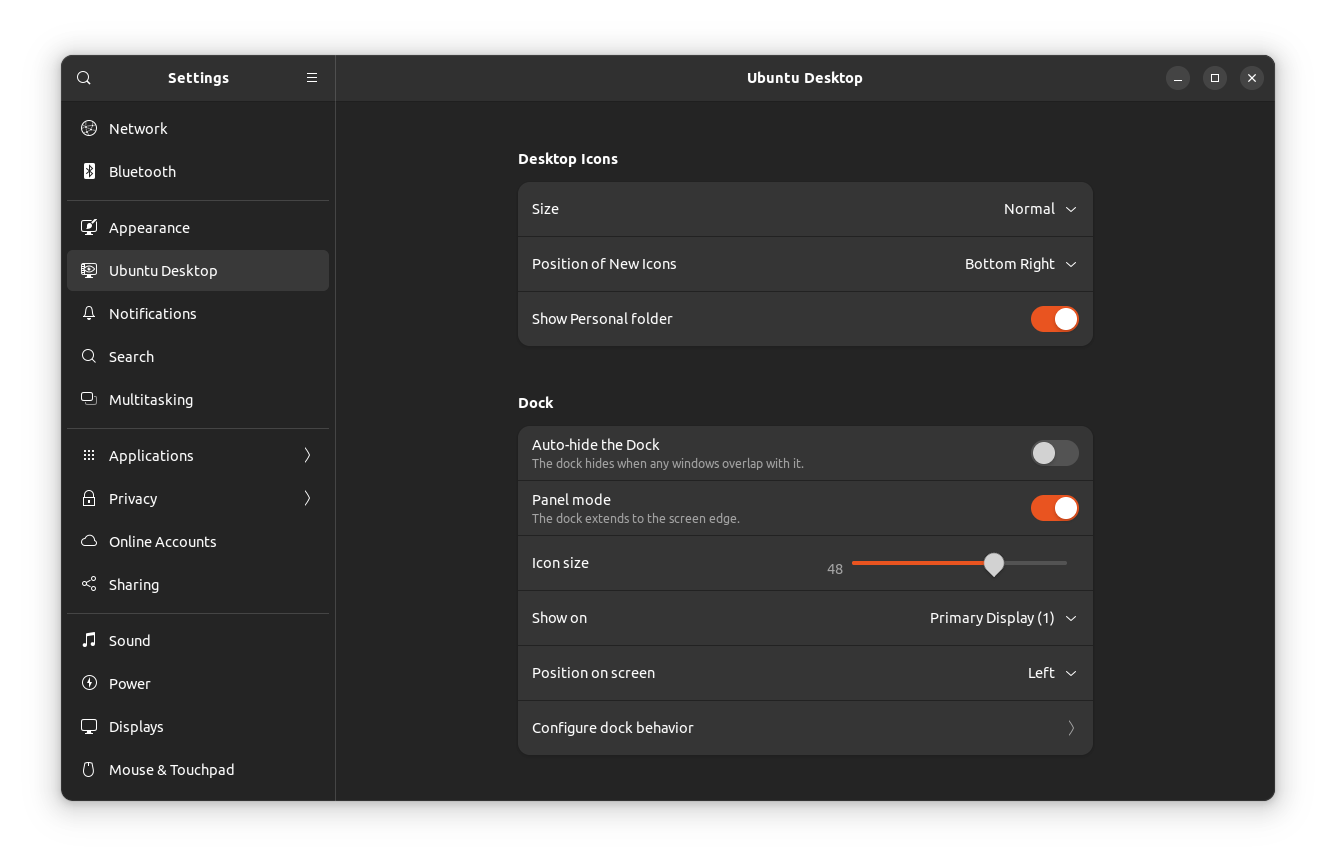This screenshot has width=1336, height=868.
Task: Open the Show on display selector
Action: tap(1001, 618)
